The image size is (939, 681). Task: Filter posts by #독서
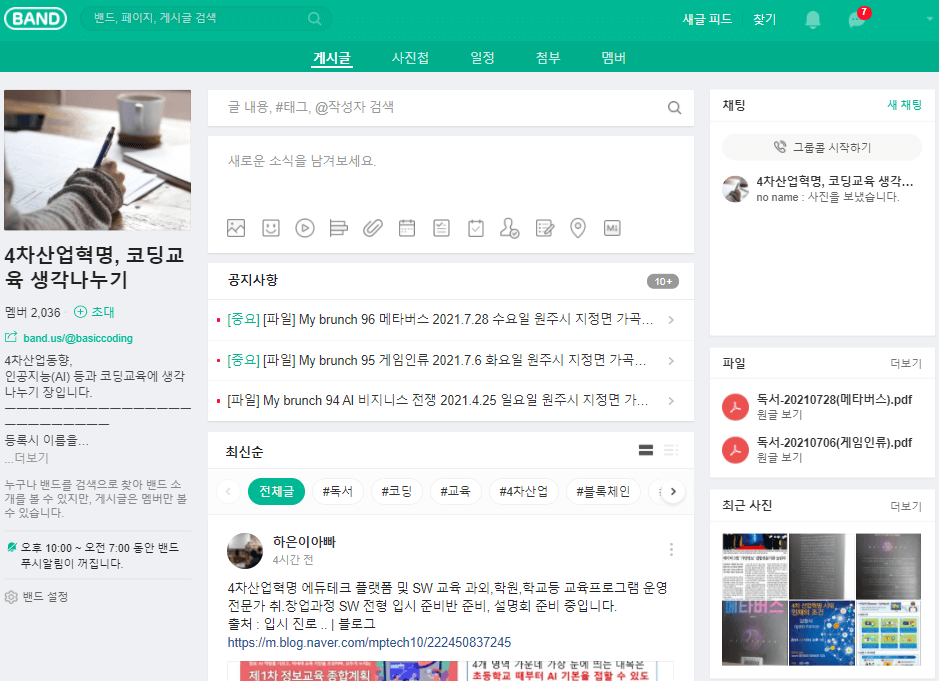(x=338, y=492)
